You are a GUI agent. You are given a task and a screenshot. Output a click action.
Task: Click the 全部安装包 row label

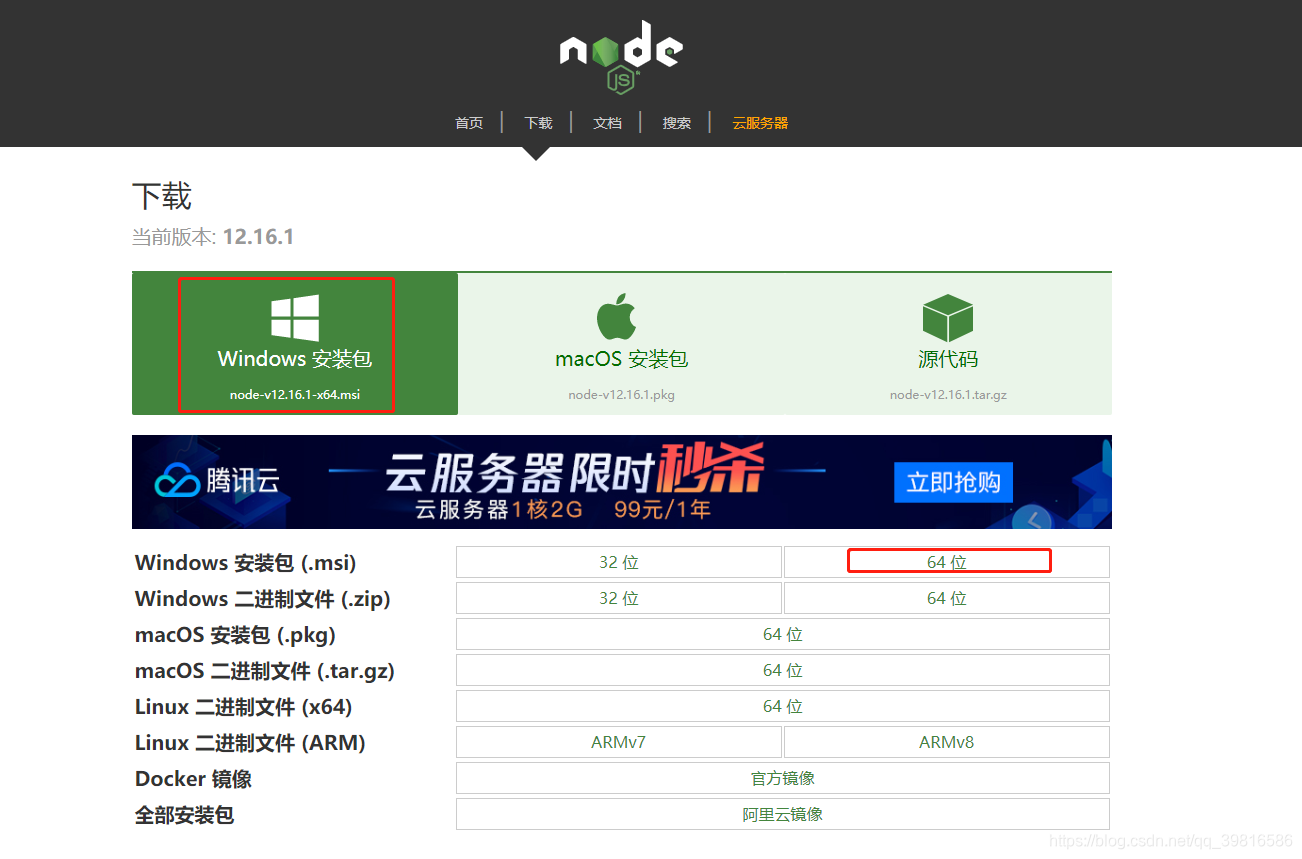coord(185,814)
